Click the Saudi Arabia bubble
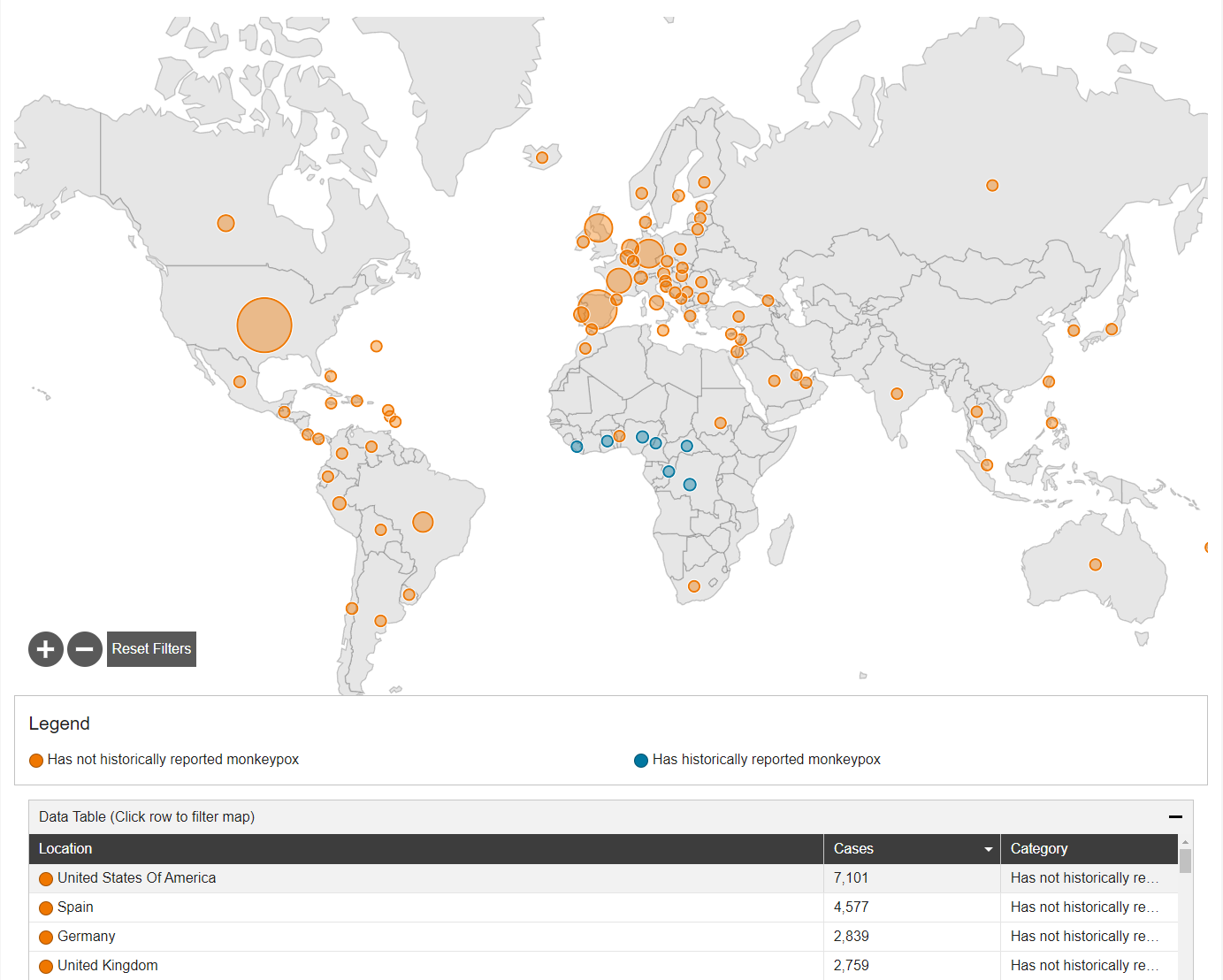 point(774,380)
